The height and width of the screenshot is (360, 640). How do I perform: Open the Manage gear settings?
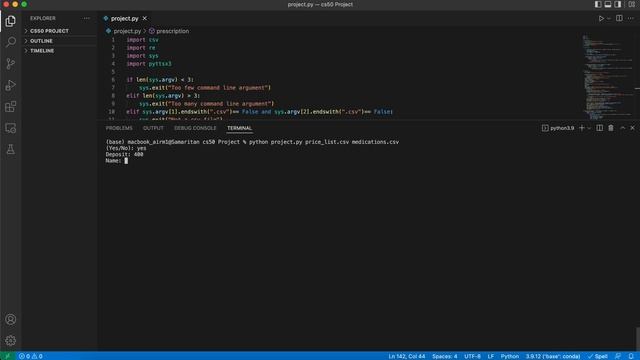click(11, 340)
